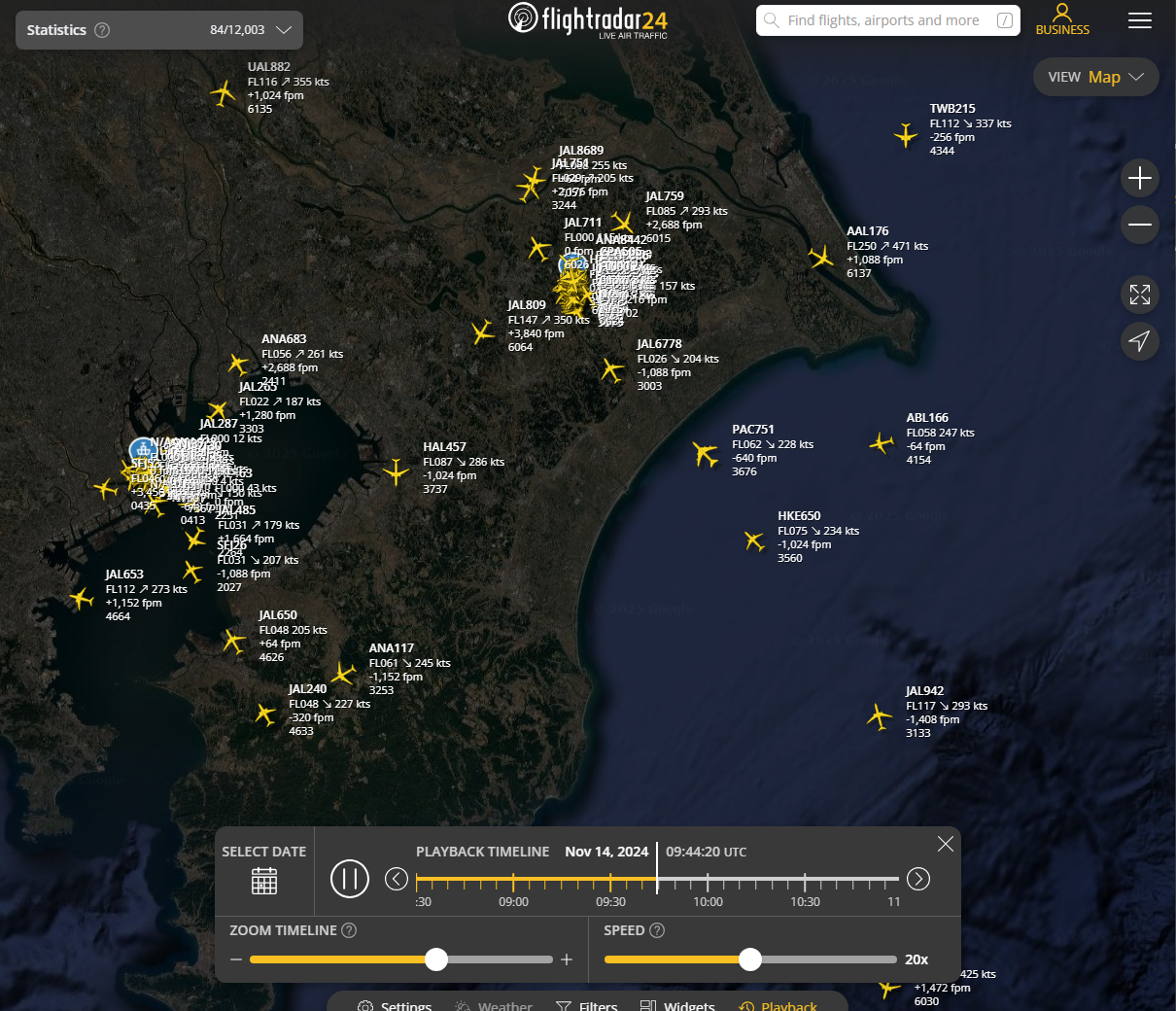Click the Zoom Timeline slider handle
This screenshot has height=1011, width=1176.
436,959
